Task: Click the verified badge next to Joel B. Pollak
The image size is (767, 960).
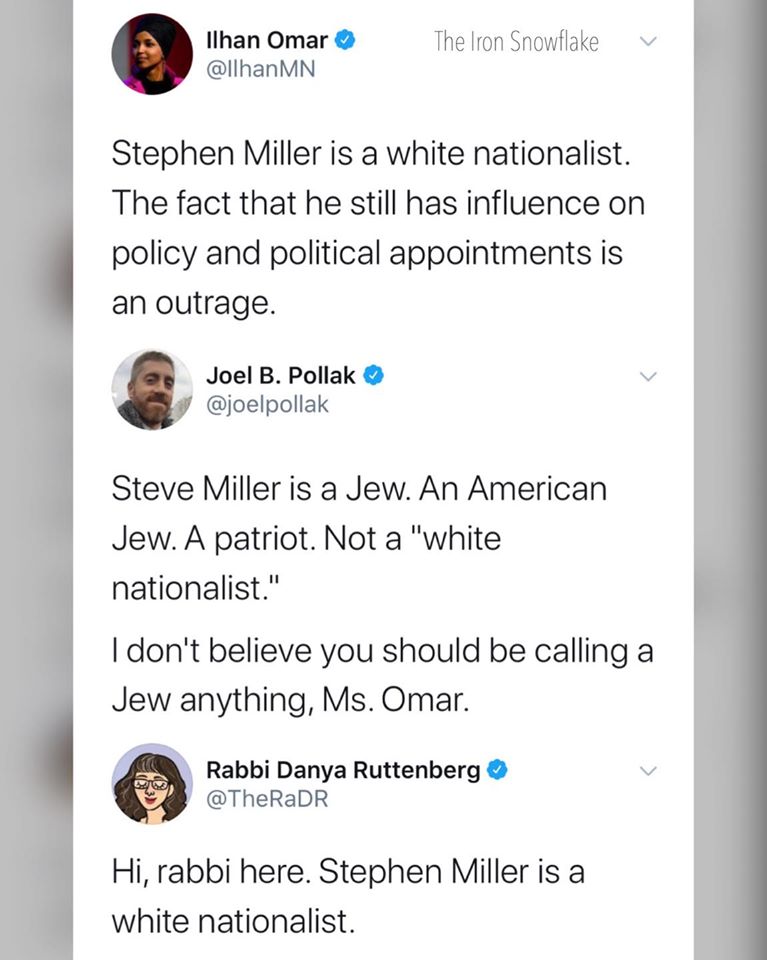Action: (x=373, y=375)
